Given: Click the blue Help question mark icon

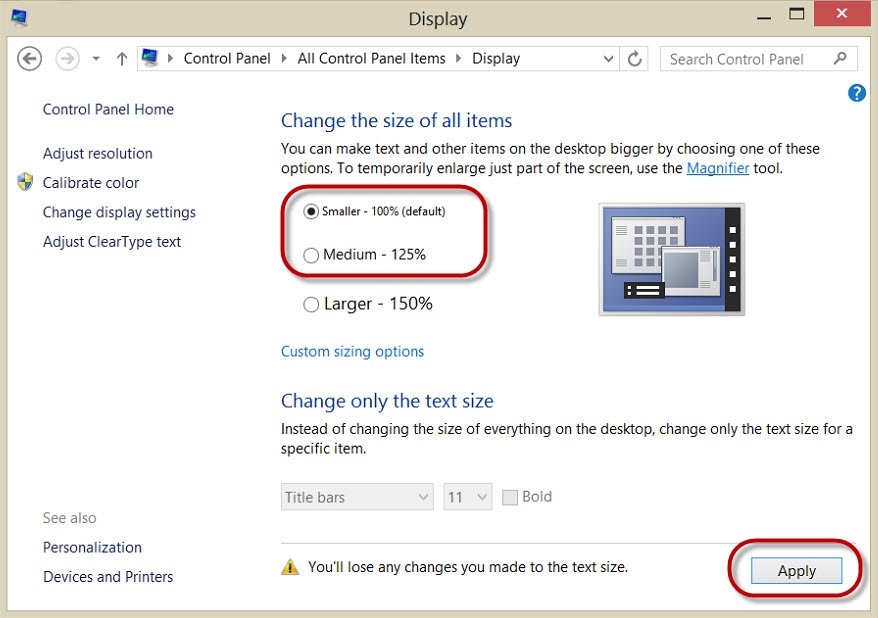Looking at the screenshot, I should (x=856, y=93).
